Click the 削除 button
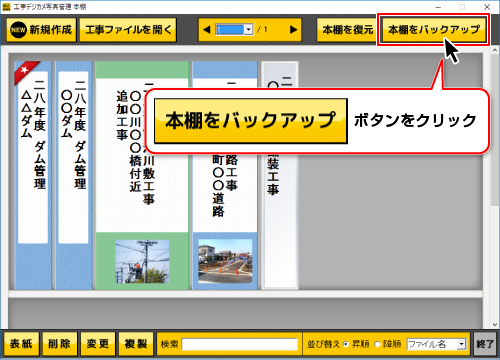 point(60,344)
